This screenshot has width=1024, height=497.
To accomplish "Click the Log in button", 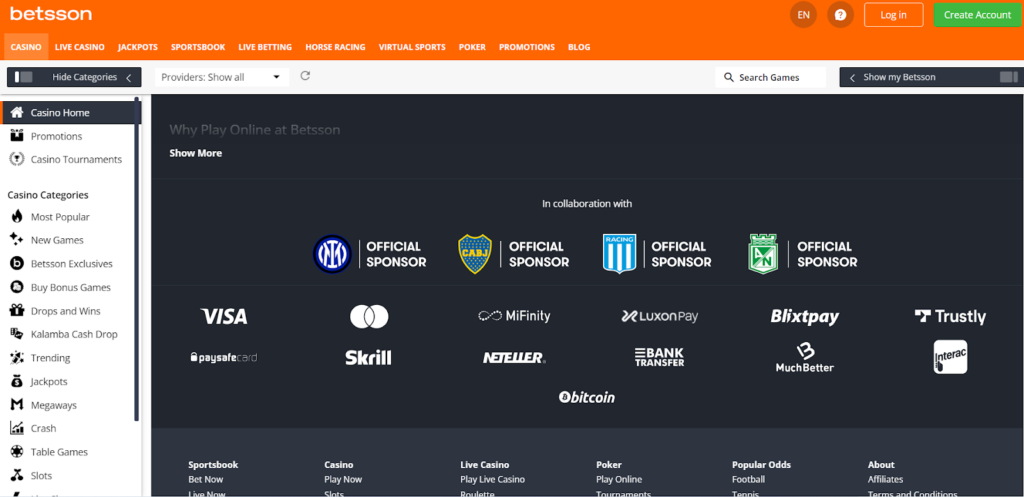I will (893, 15).
